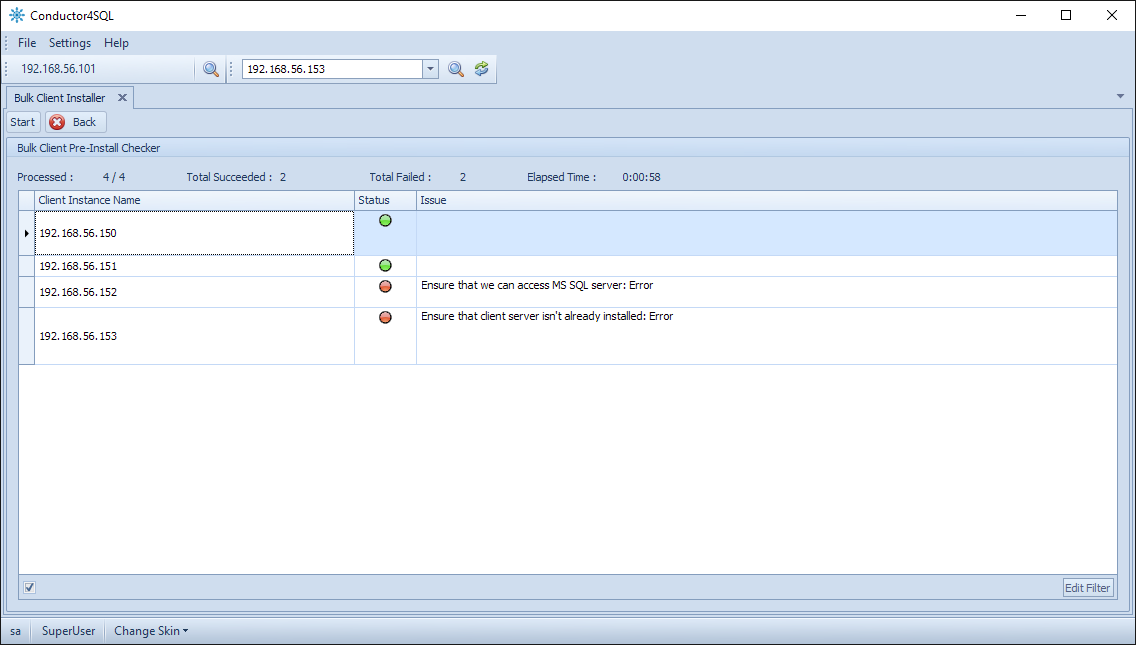Select row 192.168.56.152
This screenshot has width=1136, height=645.
coord(568,292)
